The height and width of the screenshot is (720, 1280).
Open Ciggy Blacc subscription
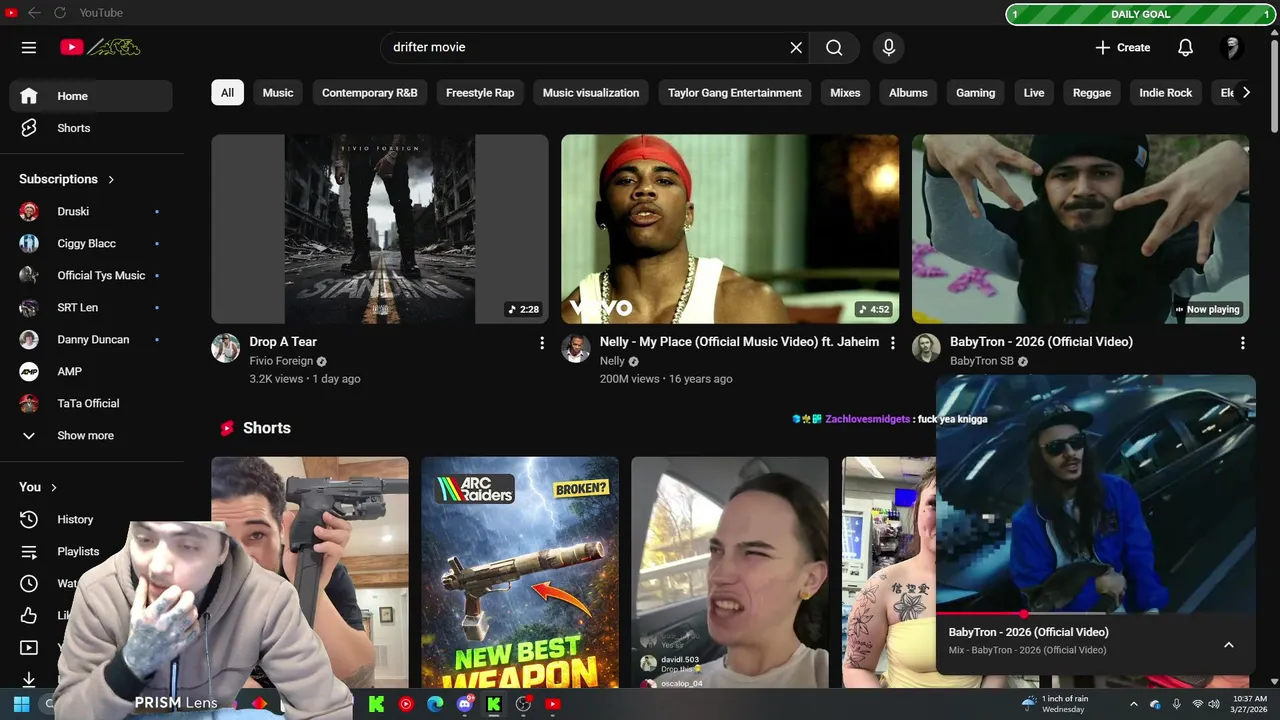pyautogui.click(x=91, y=243)
